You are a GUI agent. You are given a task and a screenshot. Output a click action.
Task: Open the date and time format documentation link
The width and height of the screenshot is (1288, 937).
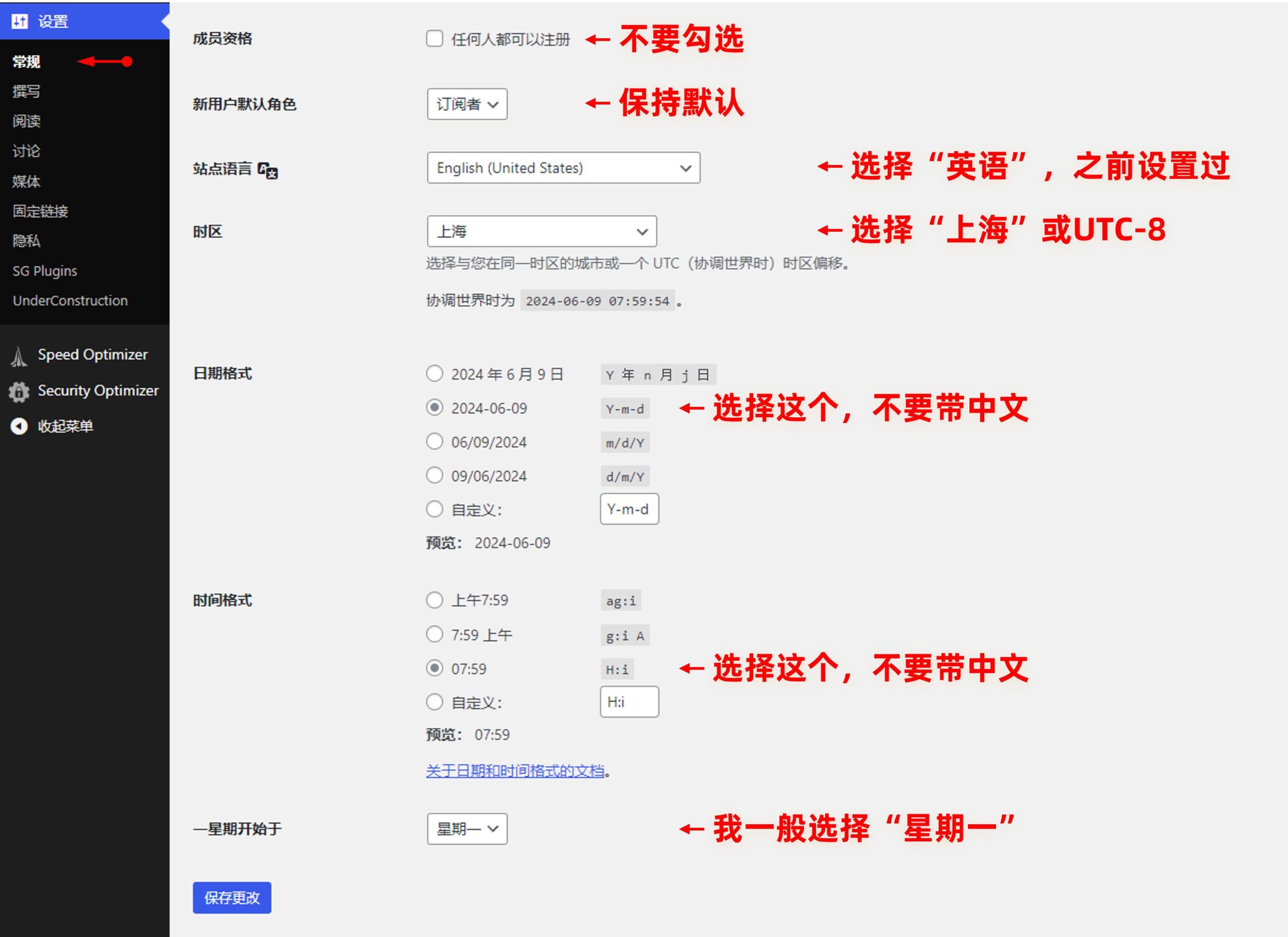pyautogui.click(x=515, y=771)
